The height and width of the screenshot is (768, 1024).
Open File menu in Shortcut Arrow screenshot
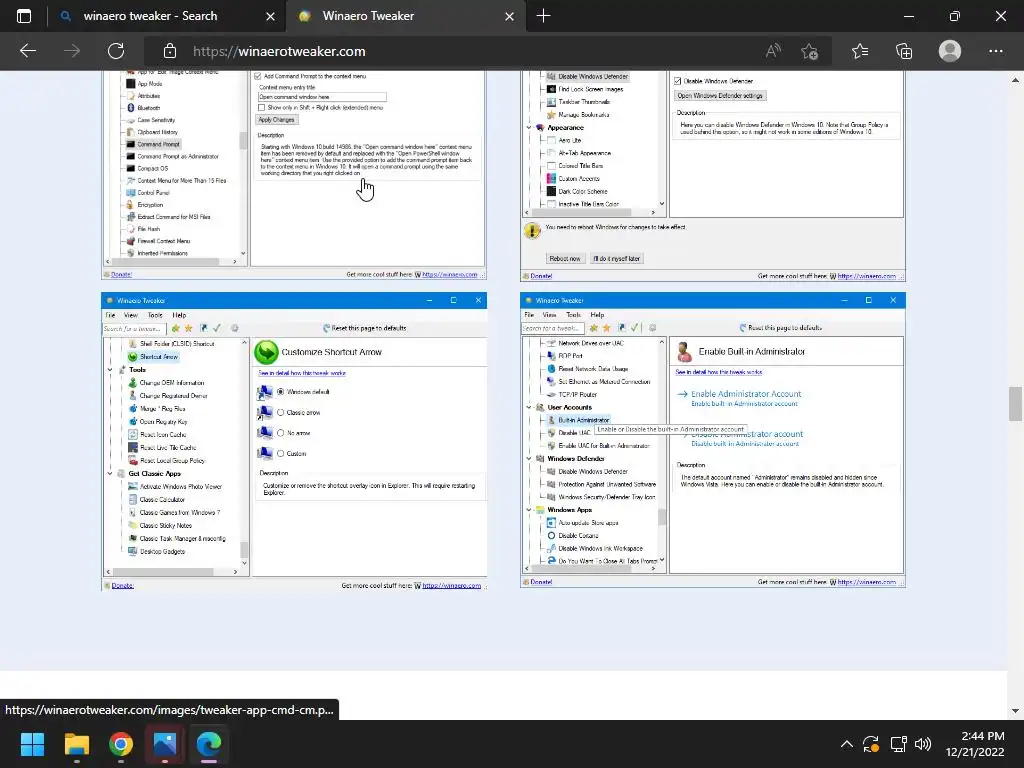click(110, 315)
